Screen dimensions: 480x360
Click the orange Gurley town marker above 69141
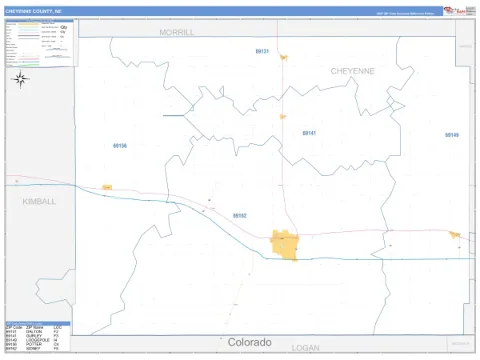point(283,116)
